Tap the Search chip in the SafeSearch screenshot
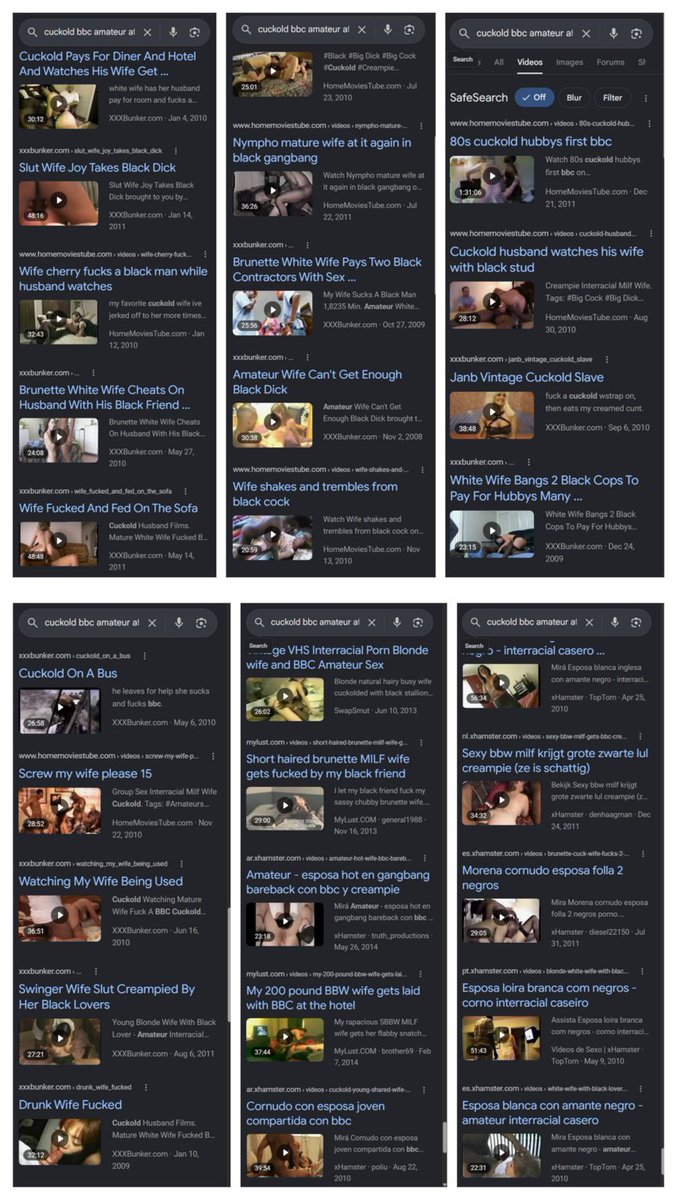This screenshot has width=677, height=1200. tap(463, 59)
